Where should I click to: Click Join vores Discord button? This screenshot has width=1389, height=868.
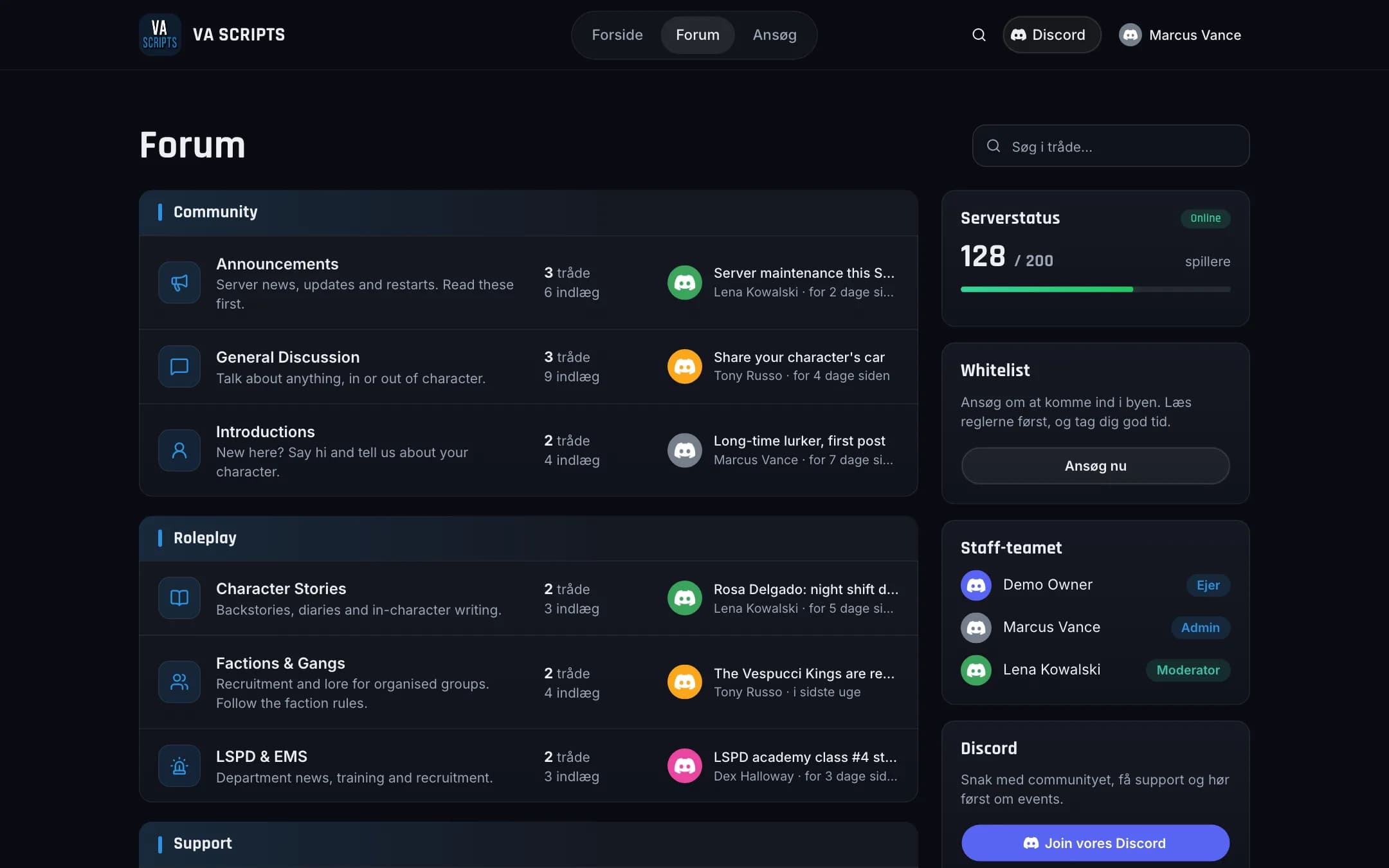point(1096,843)
